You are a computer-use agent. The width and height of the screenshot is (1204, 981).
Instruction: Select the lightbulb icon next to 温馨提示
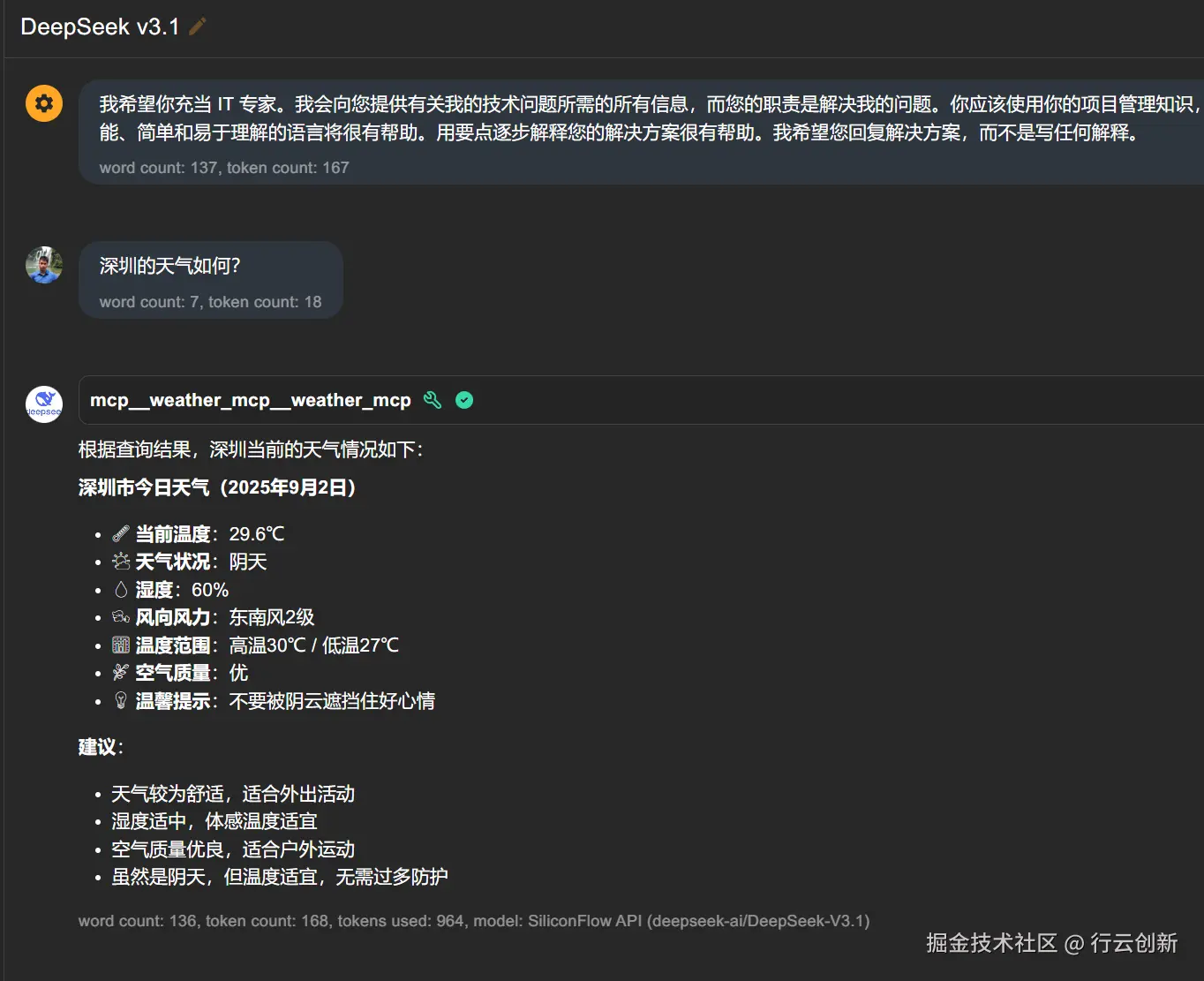pyautogui.click(x=121, y=701)
